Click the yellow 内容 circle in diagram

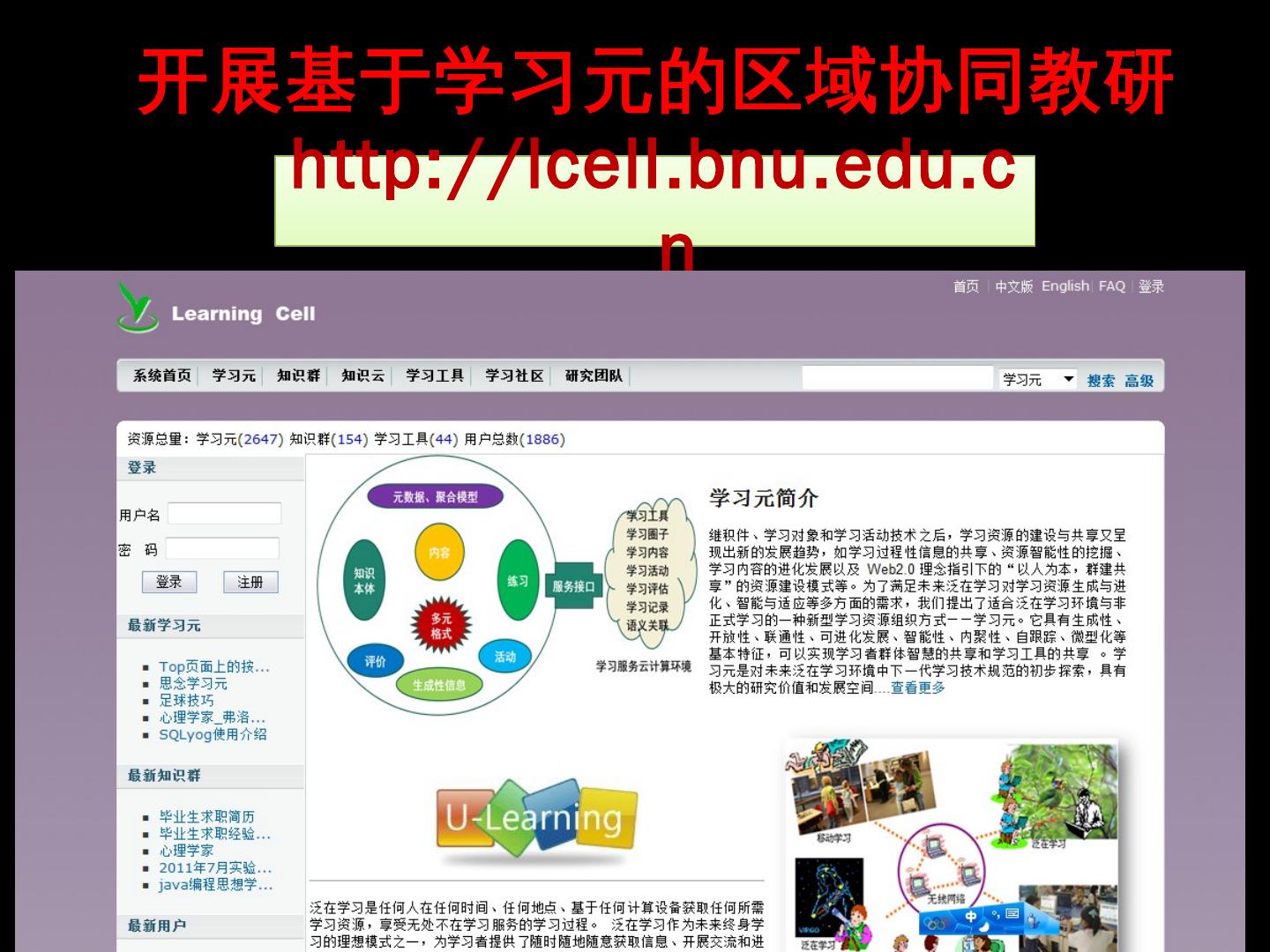(x=439, y=553)
